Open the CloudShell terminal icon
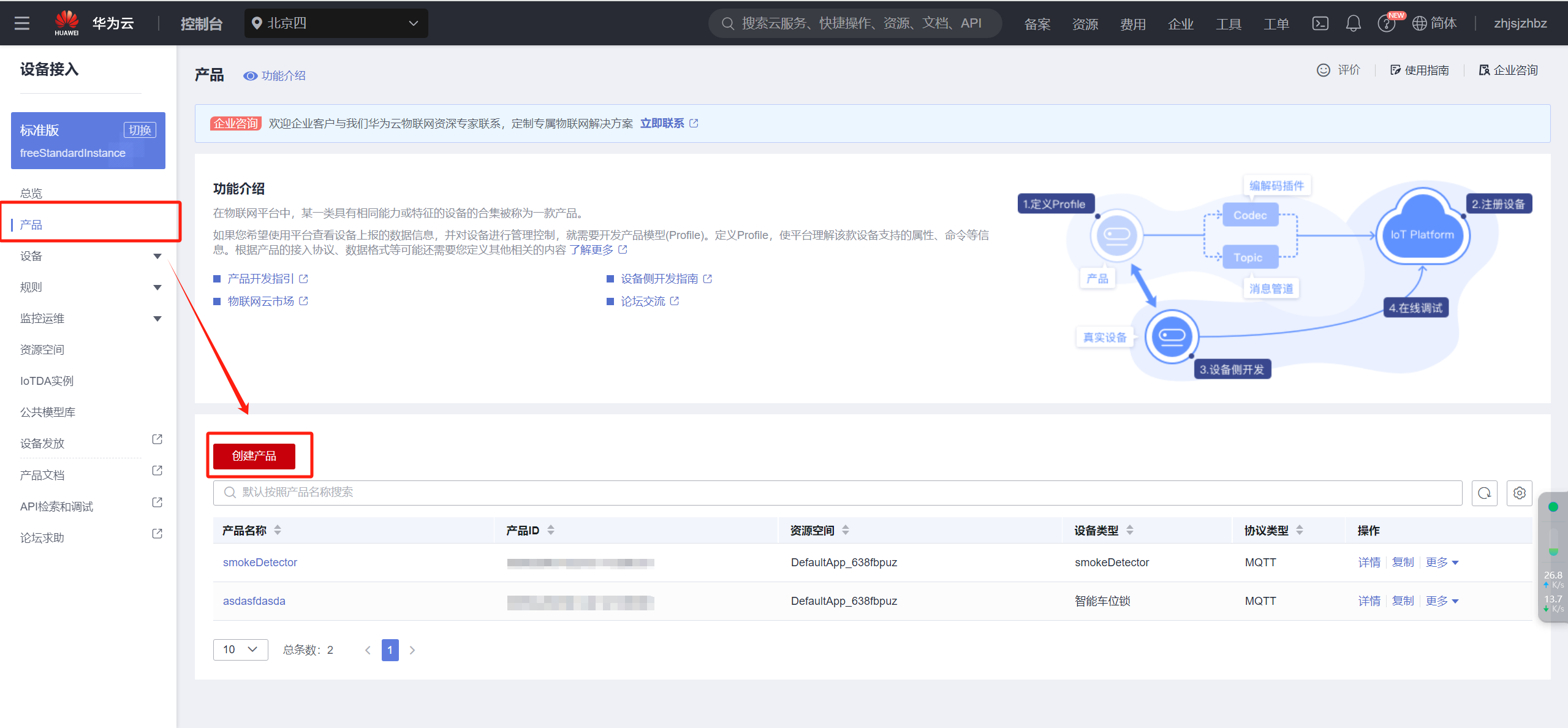Screen dimensions: 1568x728 tap(1320, 23)
